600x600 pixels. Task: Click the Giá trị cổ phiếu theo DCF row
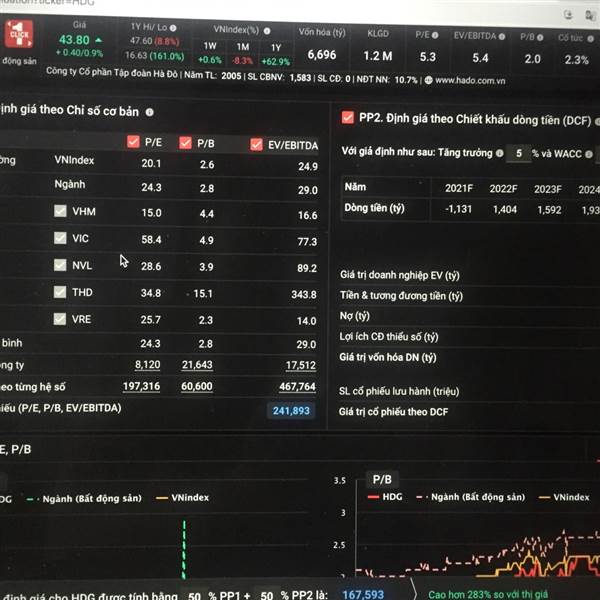(x=470, y=412)
